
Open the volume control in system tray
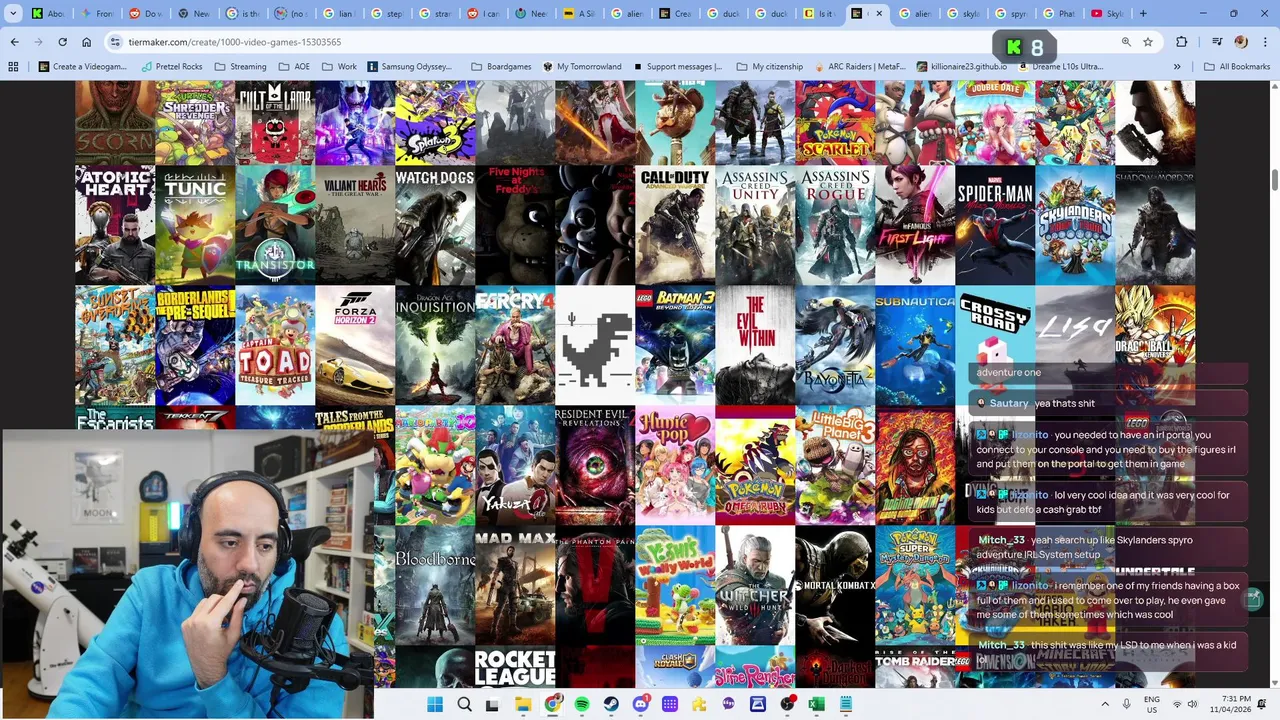(x=1192, y=704)
